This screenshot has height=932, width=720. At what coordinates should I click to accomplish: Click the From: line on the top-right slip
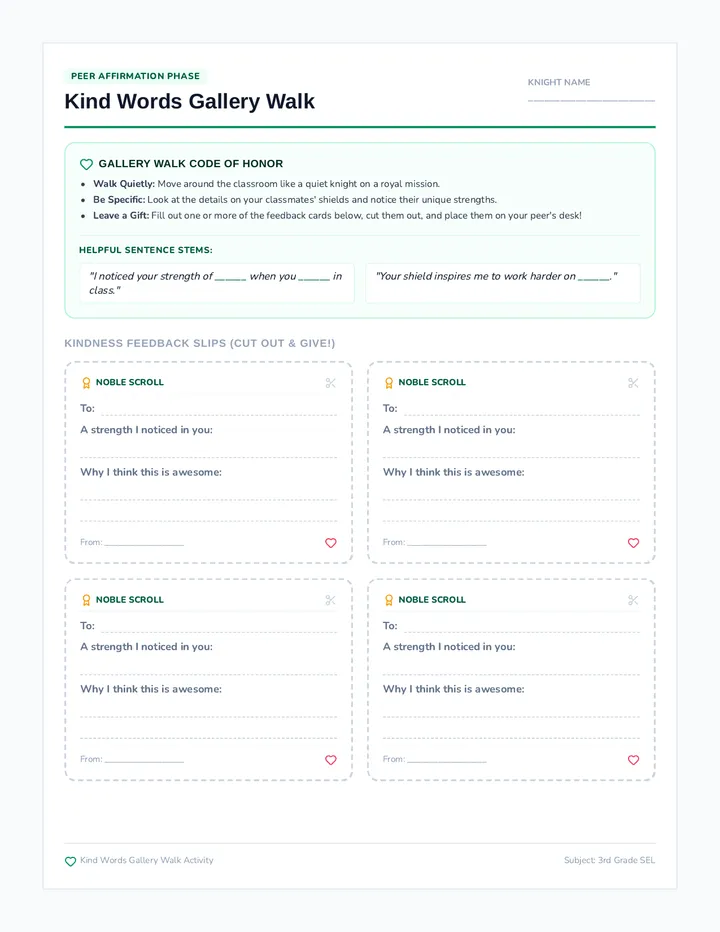pyautogui.click(x=447, y=543)
